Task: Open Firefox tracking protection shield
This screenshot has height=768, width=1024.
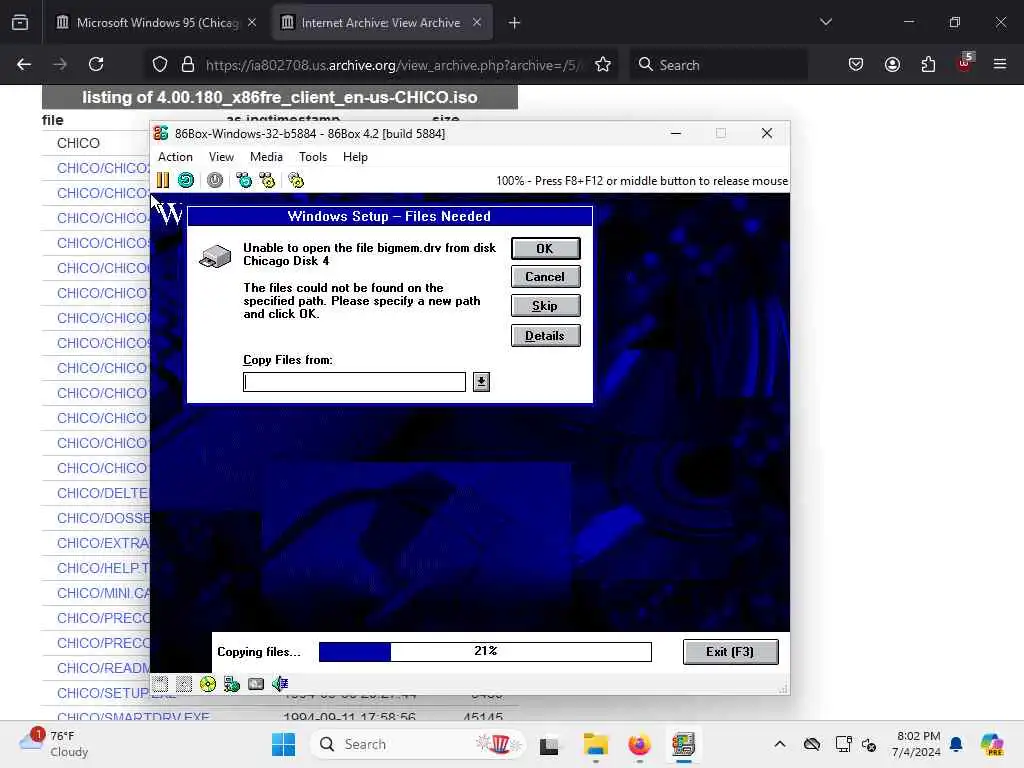Action: click(160, 64)
